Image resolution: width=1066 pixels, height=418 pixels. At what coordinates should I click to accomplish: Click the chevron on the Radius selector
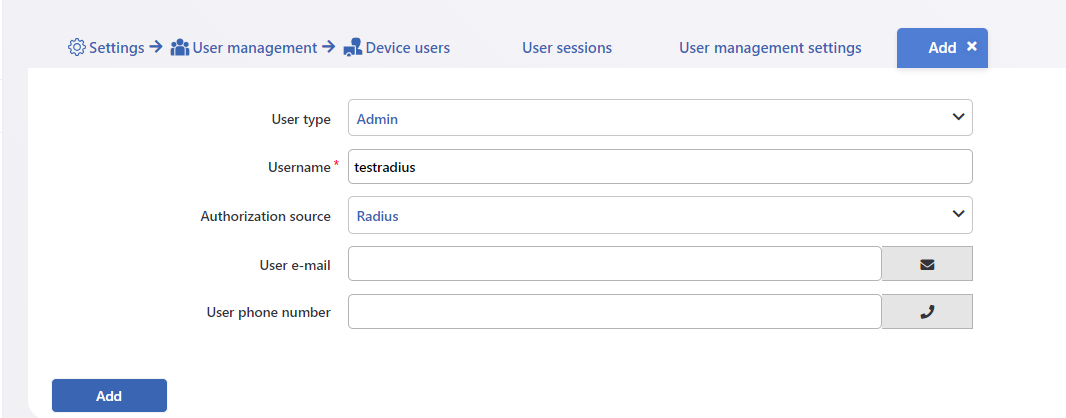(x=958, y=213)
